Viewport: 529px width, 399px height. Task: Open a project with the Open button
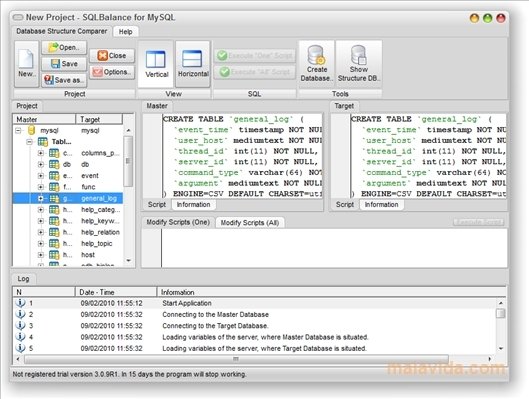pyautogui.click(x=64, y=48)
